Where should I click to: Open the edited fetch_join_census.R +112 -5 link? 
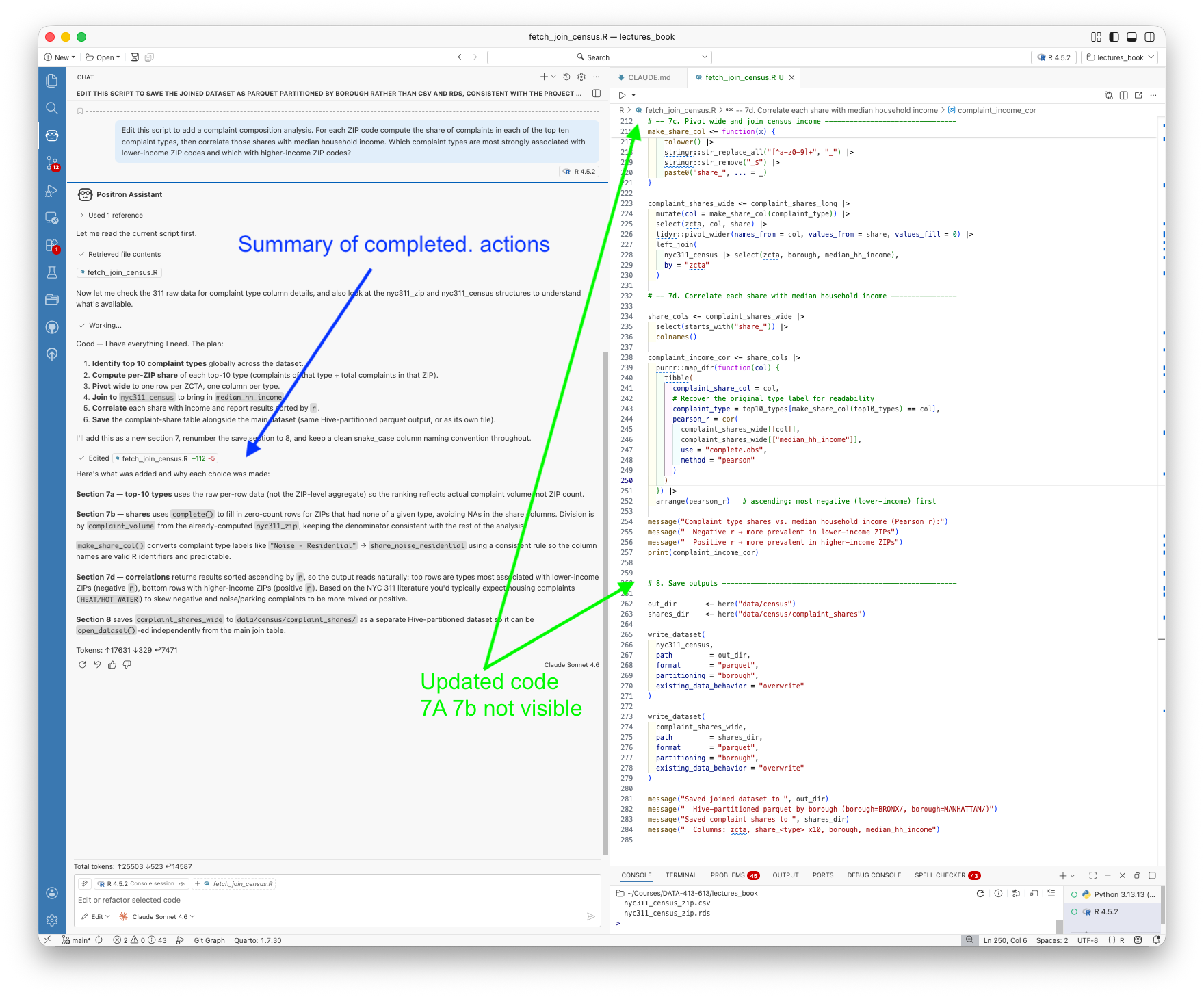tap(164, 458)
